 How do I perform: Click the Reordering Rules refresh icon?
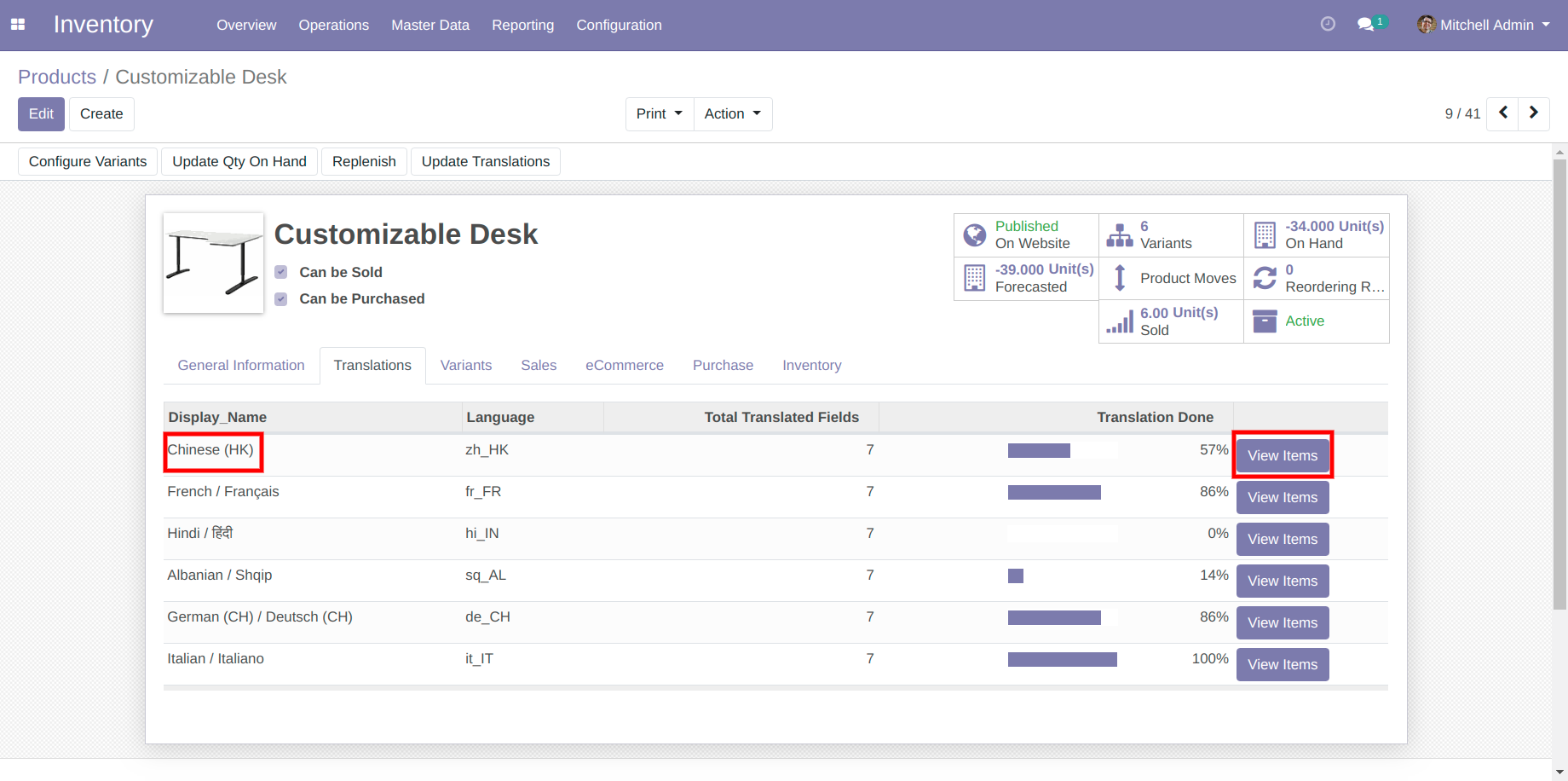[1265, 278]
